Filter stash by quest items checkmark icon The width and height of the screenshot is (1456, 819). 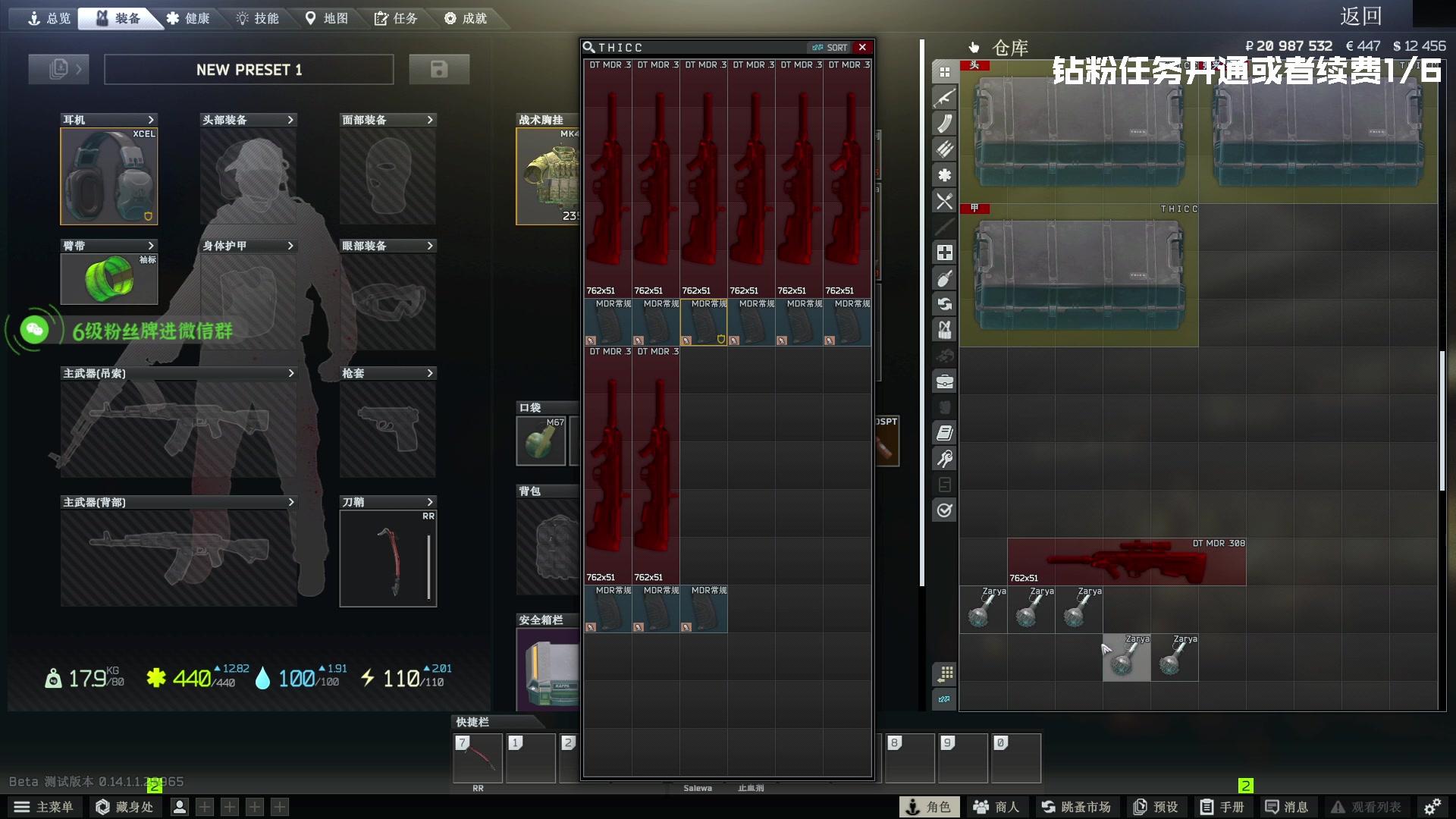(x=944, y=510)
